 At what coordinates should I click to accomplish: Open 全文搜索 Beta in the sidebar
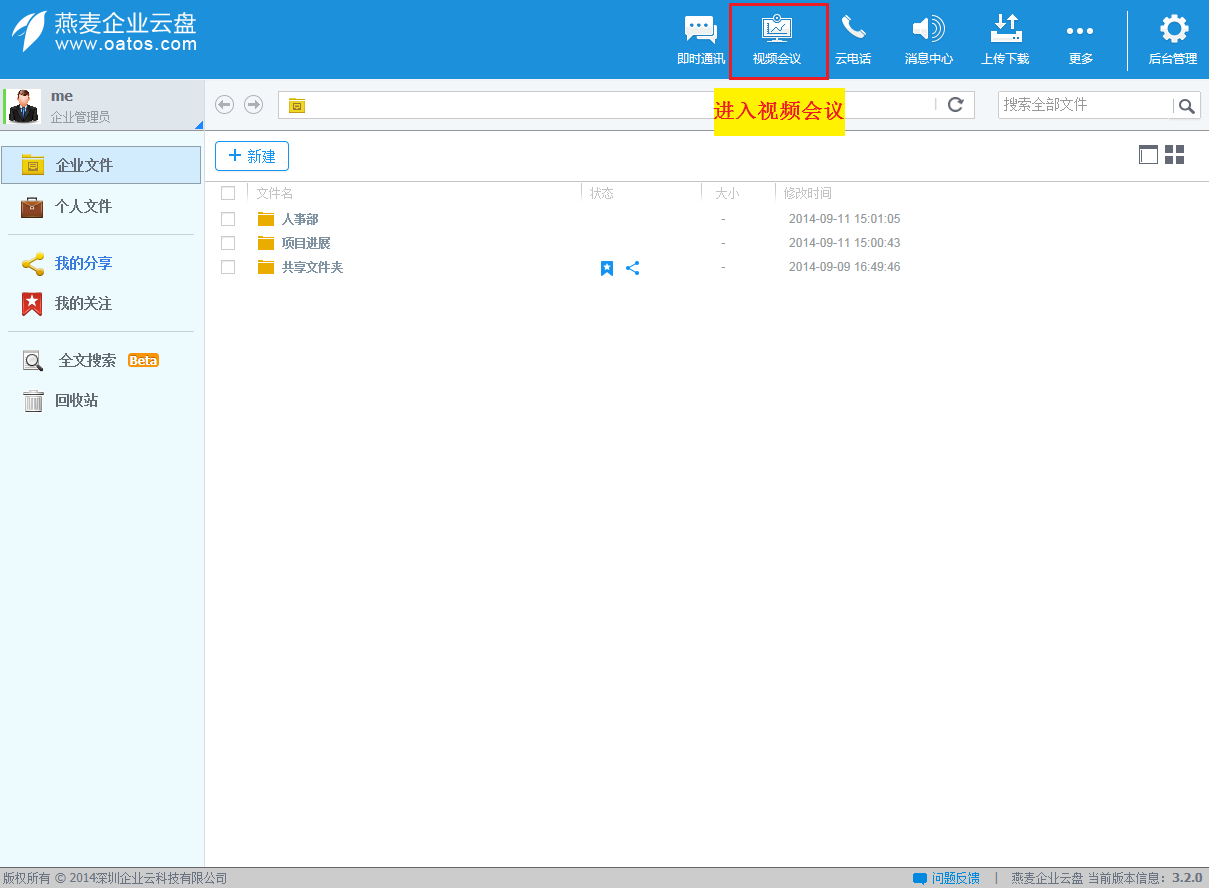tap(101, 361)
